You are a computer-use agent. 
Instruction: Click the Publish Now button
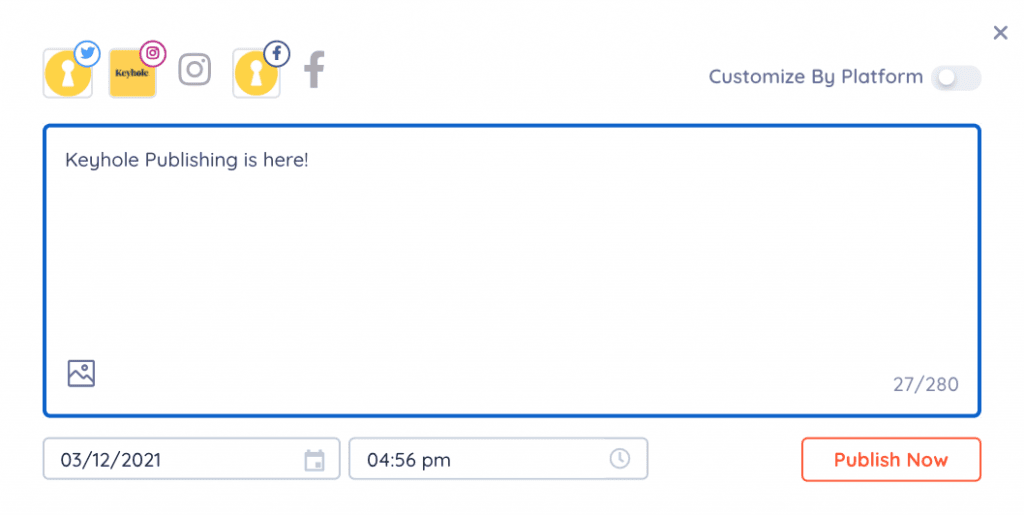coord(891,460)
